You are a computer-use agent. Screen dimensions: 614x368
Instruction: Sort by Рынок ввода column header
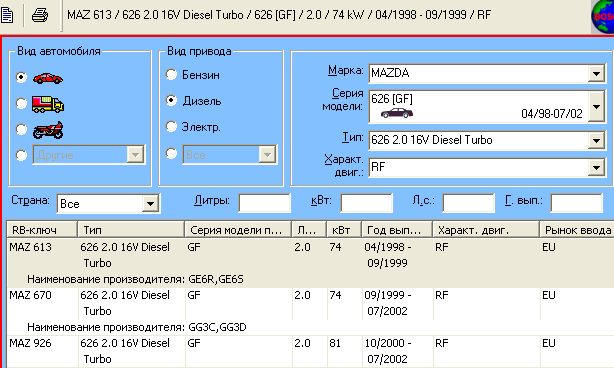577,229
